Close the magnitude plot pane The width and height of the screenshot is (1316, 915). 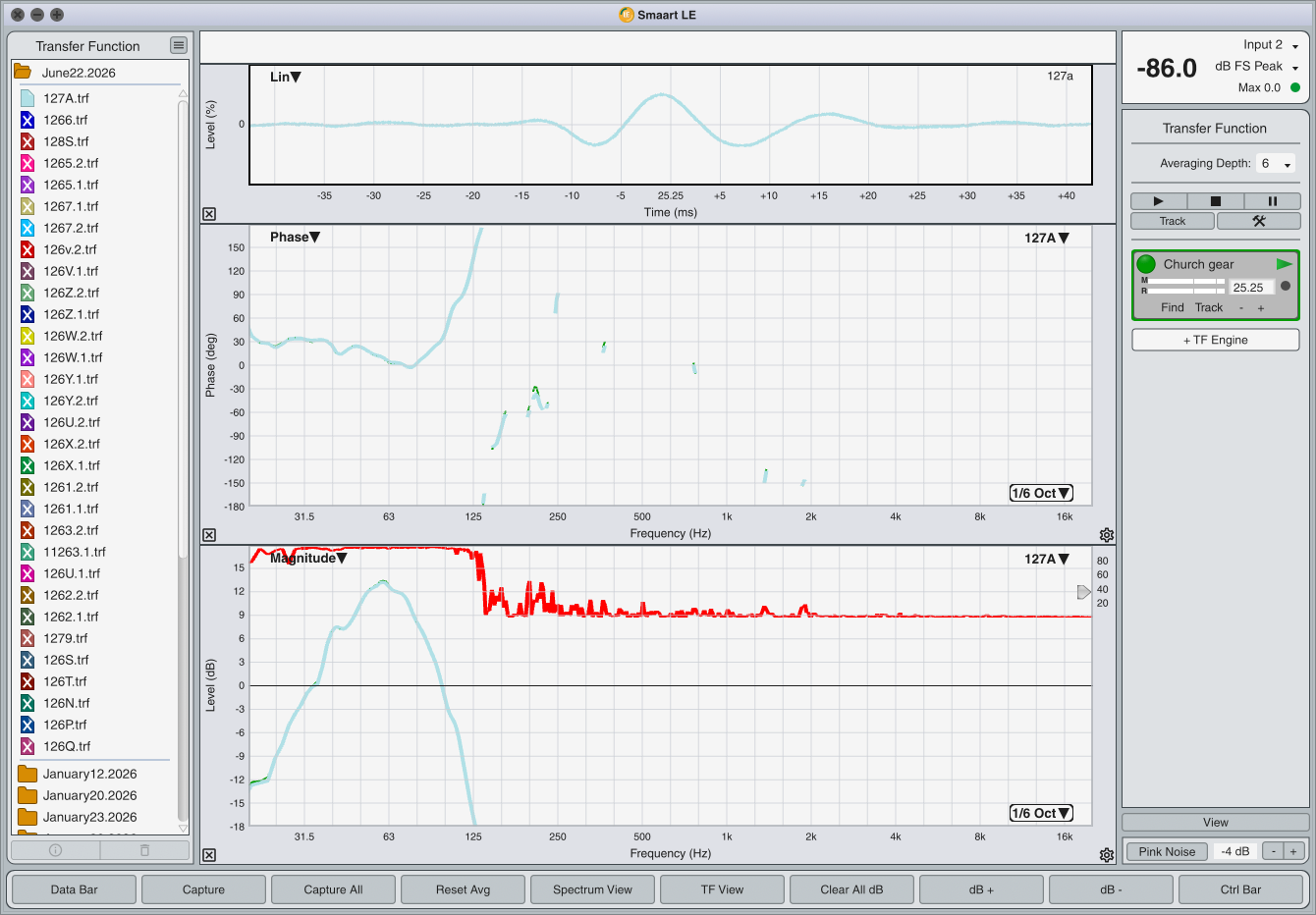click(x=209, y=855)
